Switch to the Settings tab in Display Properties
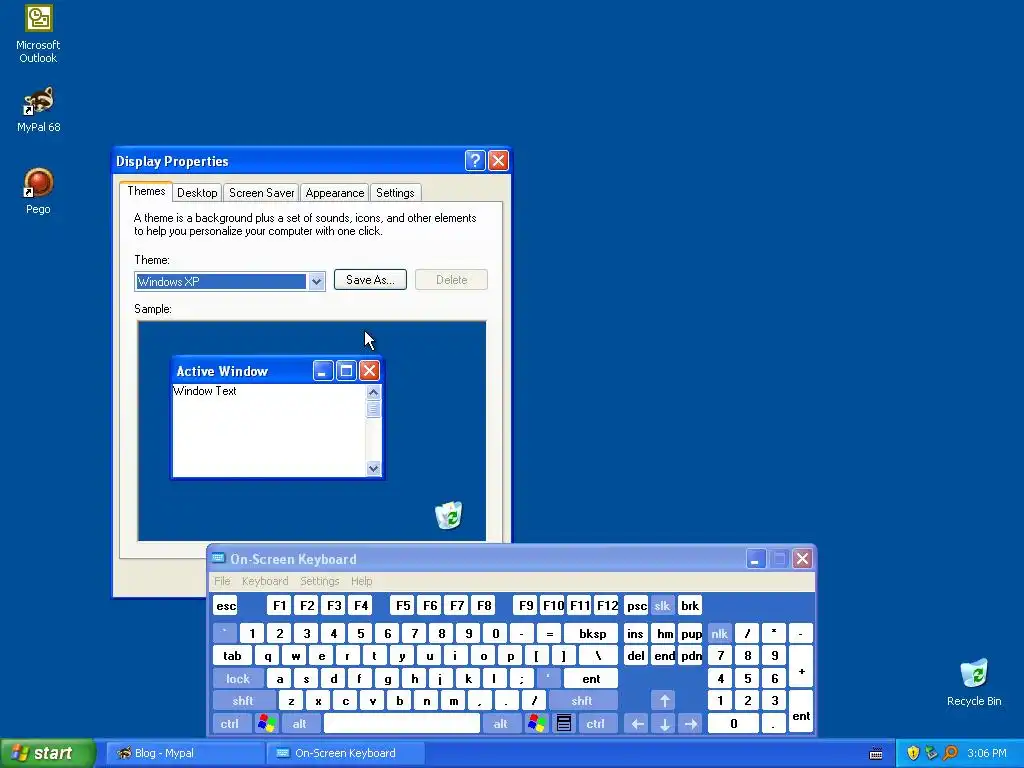This screenshot has height=768, width=1024. tap(395, 193)
